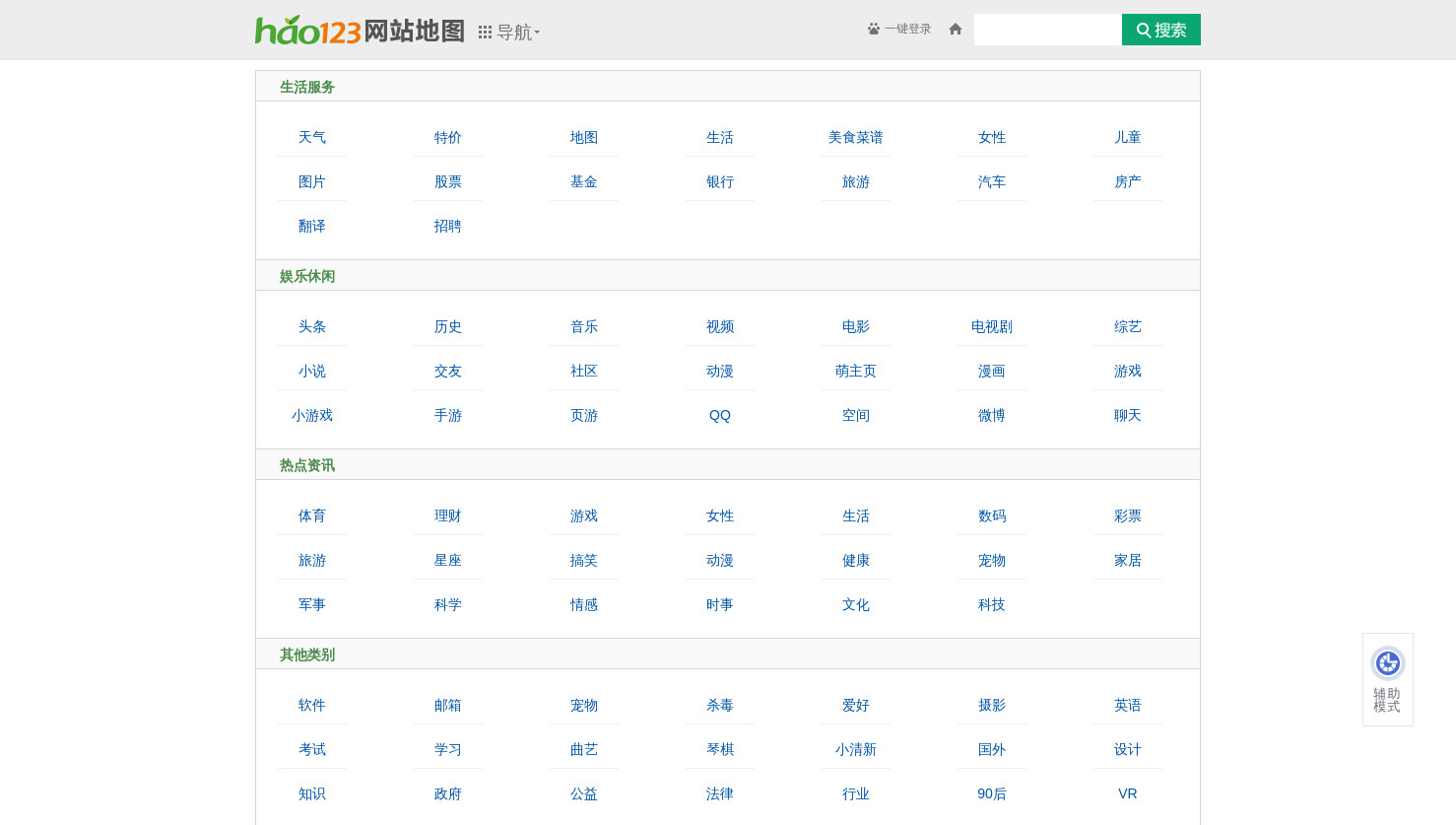Open the 儿童 link
The image size is (1456, 825).
(1128, 137)
